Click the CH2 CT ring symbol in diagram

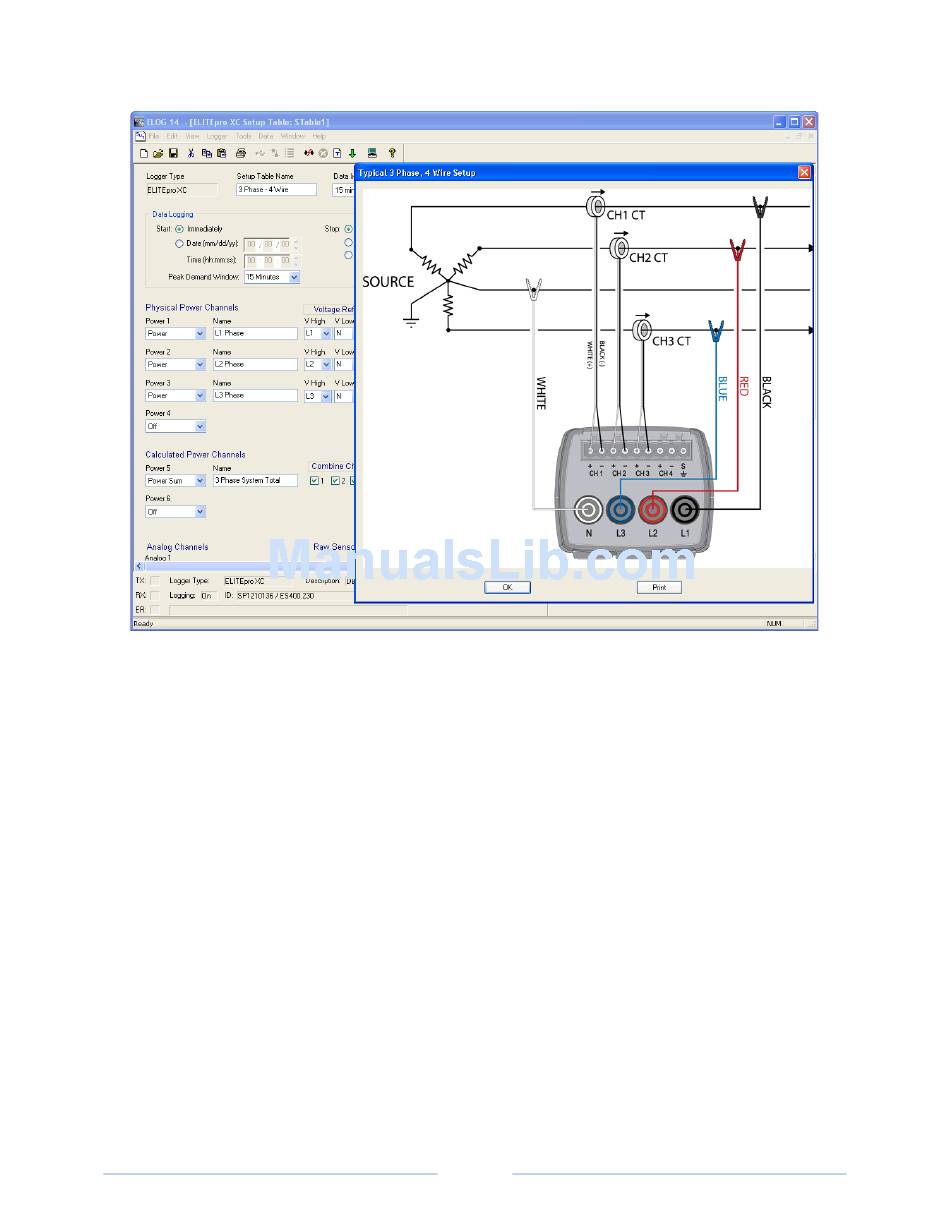tap(619, 247)
